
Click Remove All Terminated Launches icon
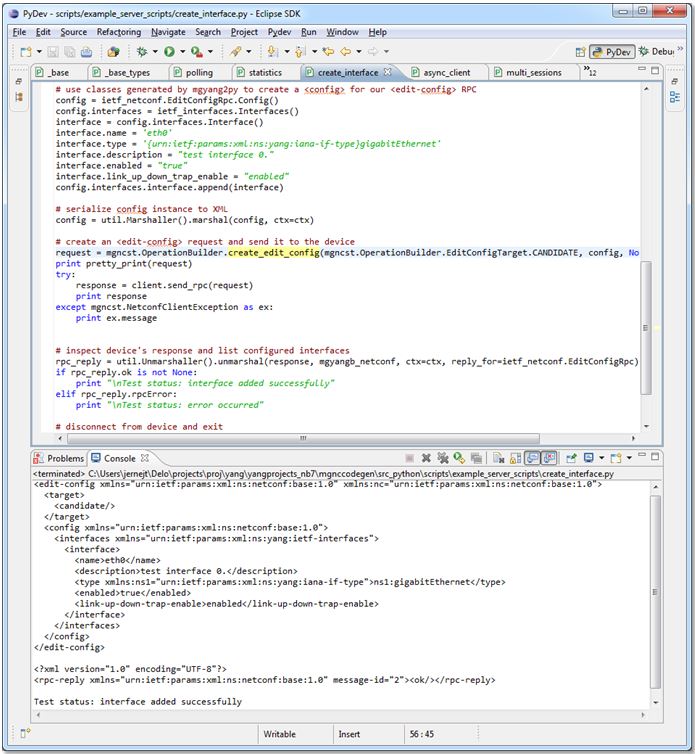[x=443, y=458]
